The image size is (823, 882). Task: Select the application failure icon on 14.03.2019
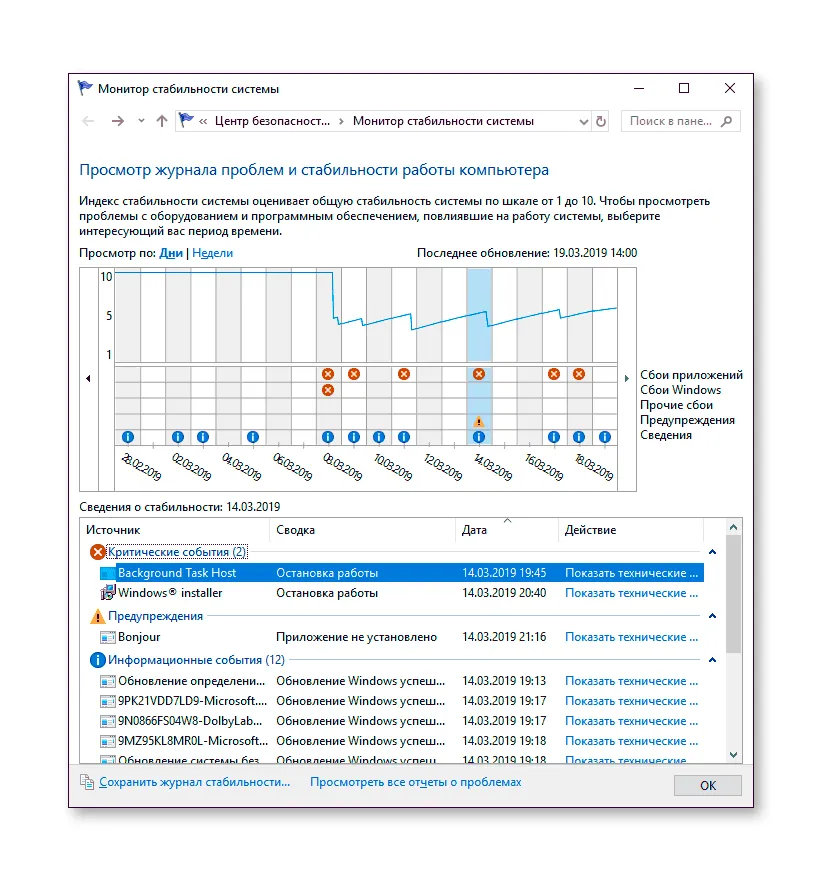click(x=479, y=374)
